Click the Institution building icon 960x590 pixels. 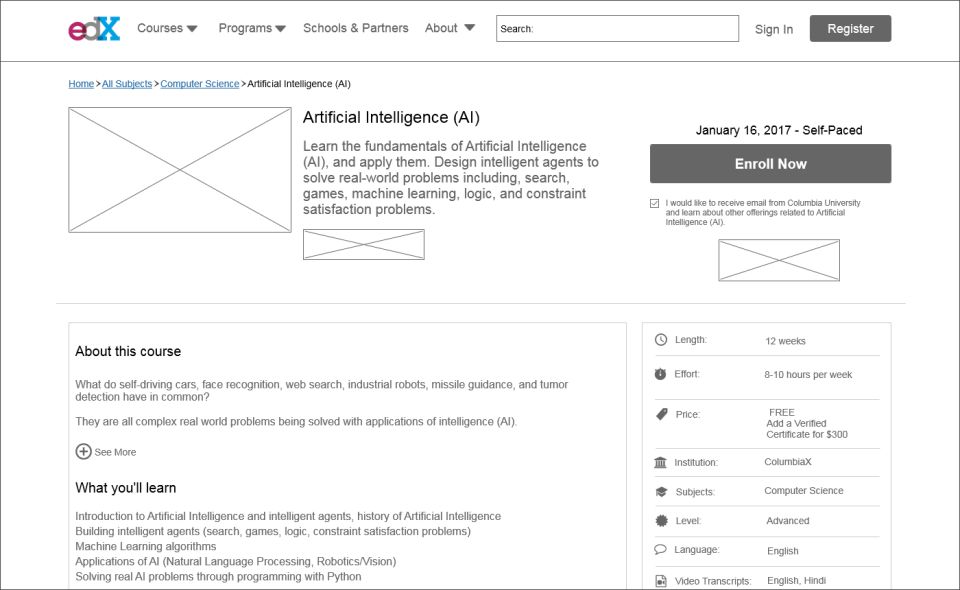point(660,462)
